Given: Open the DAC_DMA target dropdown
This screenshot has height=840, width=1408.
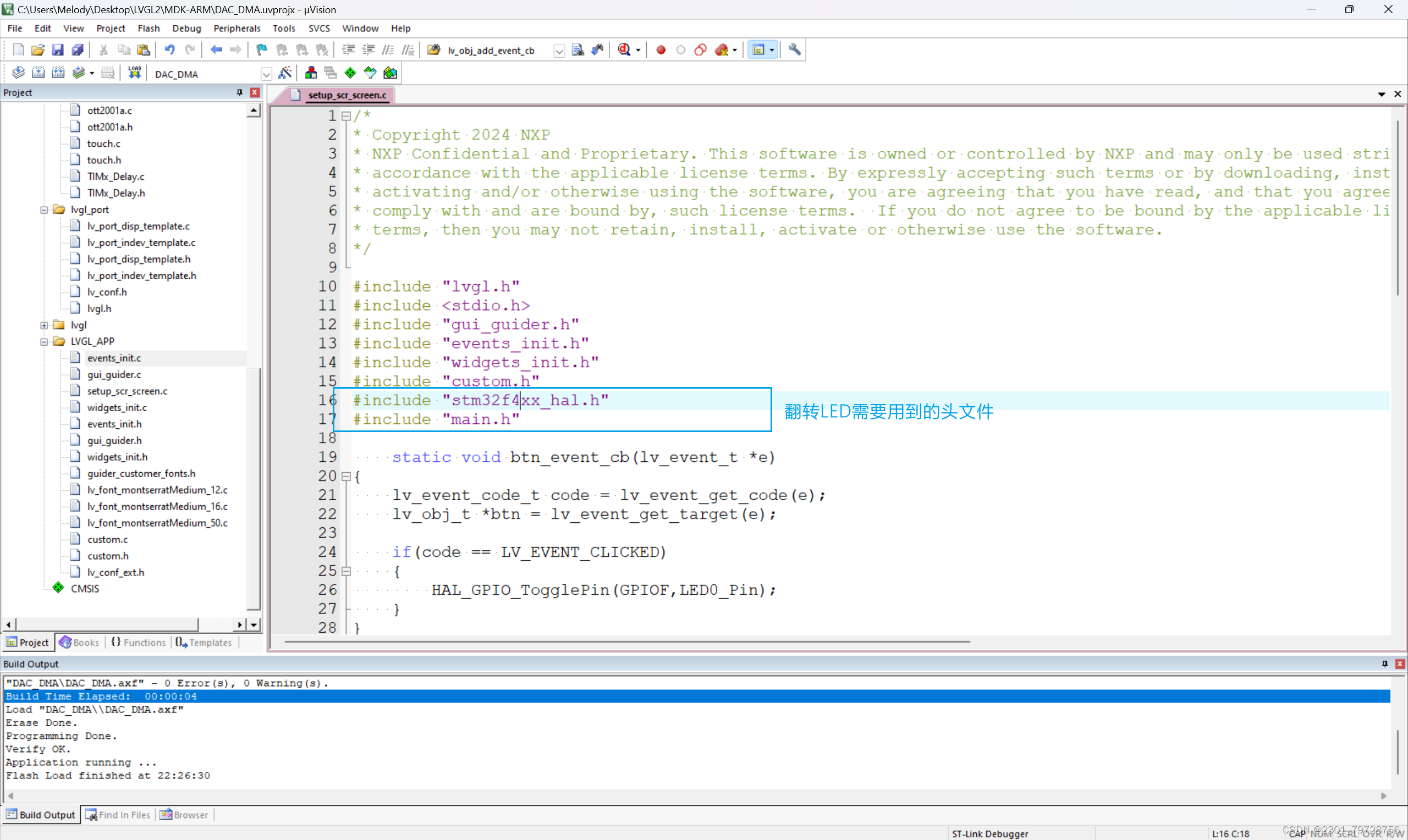Looking at the screenshot, I should [266, 74].
